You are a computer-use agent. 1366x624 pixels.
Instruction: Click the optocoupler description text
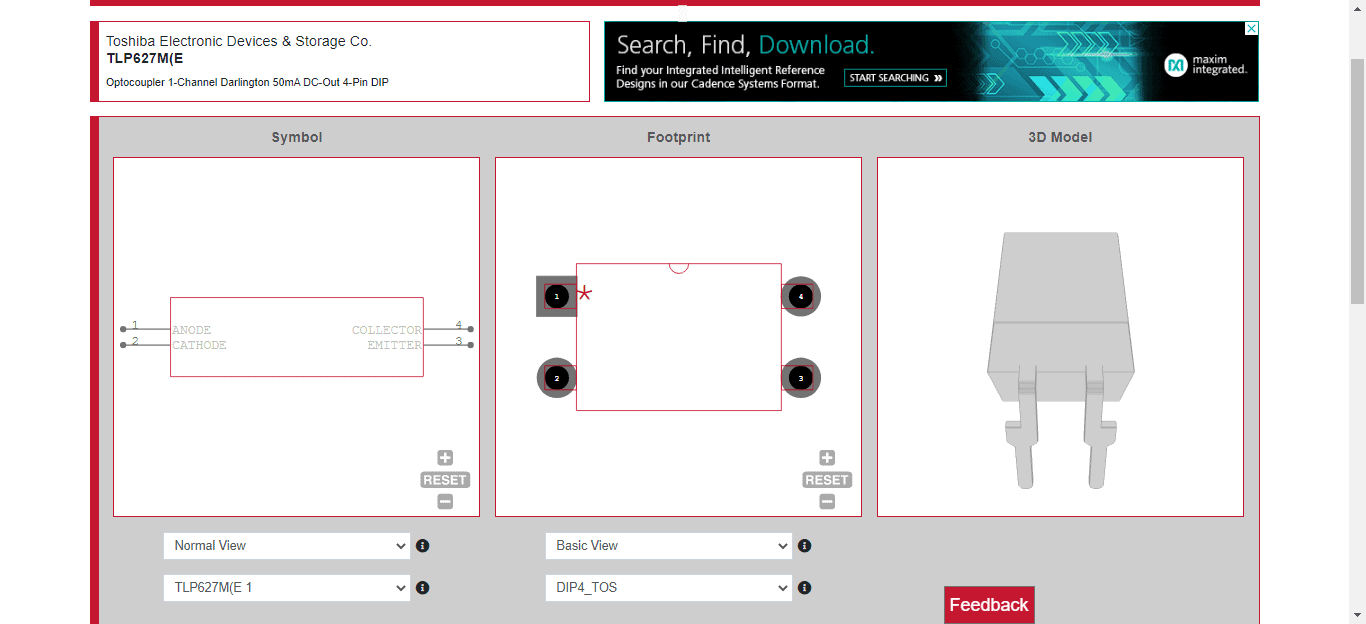click(x=247, y=82)
